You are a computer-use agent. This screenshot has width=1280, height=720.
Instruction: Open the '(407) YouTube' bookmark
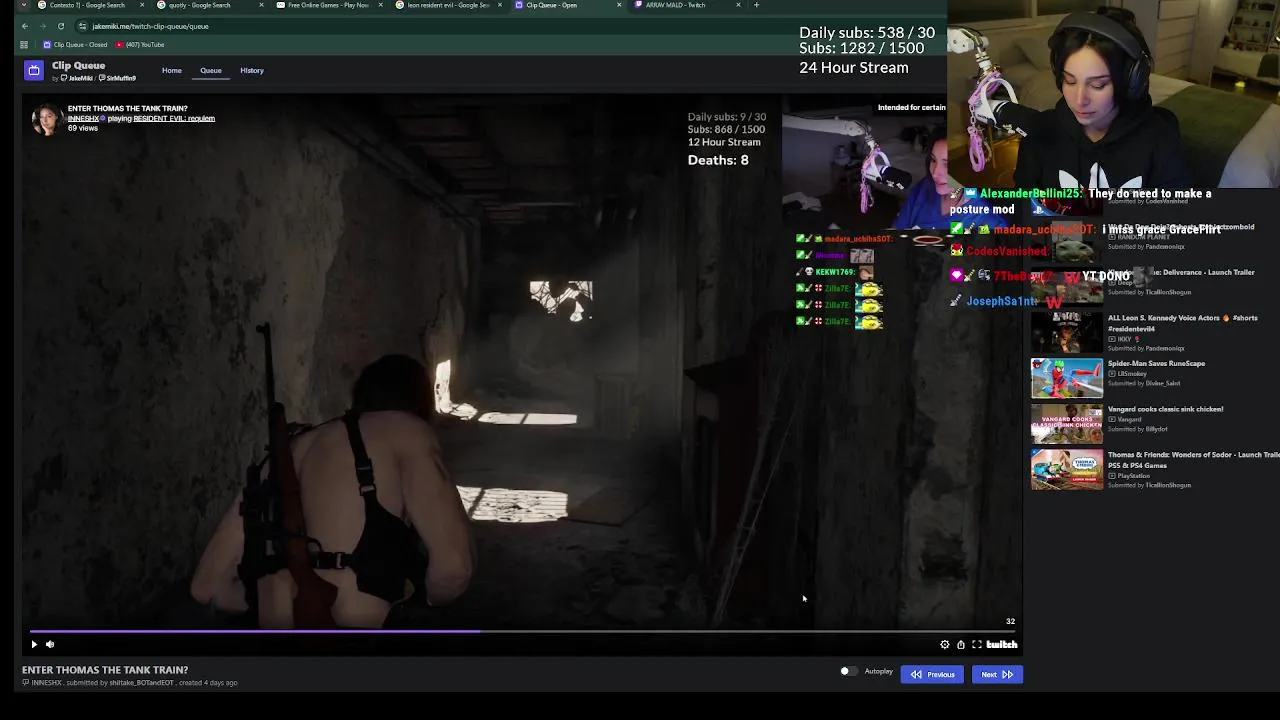(140, 45)
